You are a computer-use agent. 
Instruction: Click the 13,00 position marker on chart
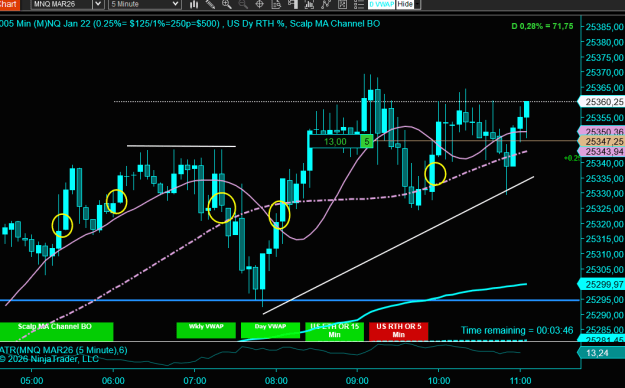(335, 142)
